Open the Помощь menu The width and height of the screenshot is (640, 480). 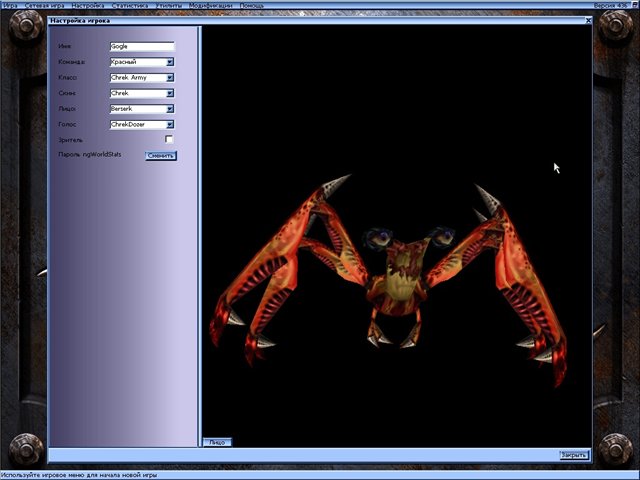[x=252, y=5]
